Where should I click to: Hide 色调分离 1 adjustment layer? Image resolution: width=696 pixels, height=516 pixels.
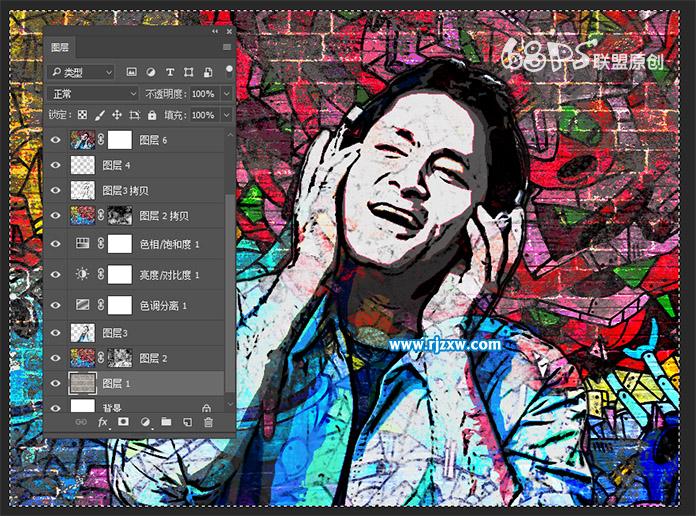(x=55, y=305)
